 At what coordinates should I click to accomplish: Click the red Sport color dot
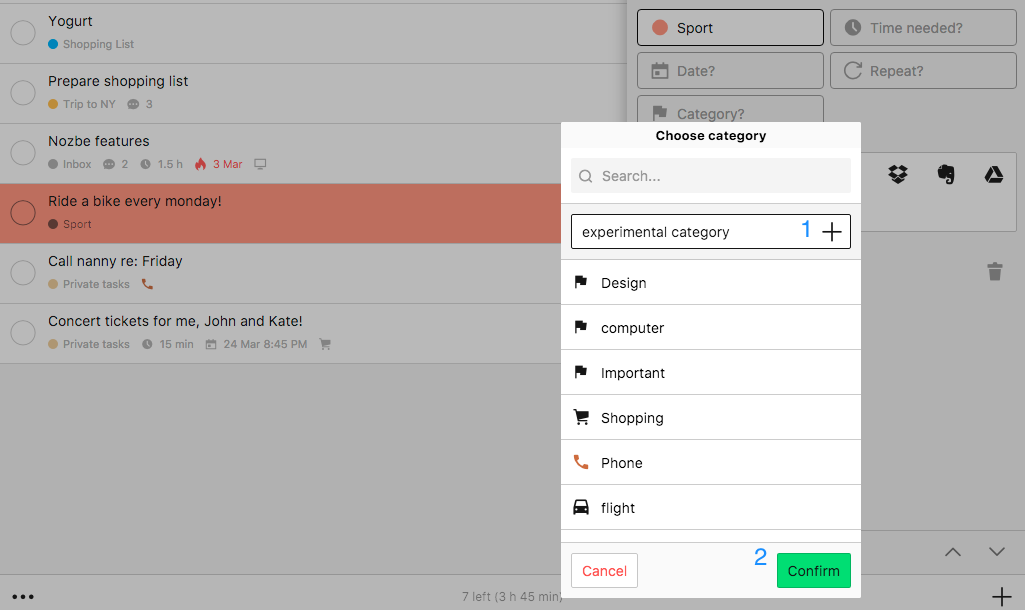point(660,27)
